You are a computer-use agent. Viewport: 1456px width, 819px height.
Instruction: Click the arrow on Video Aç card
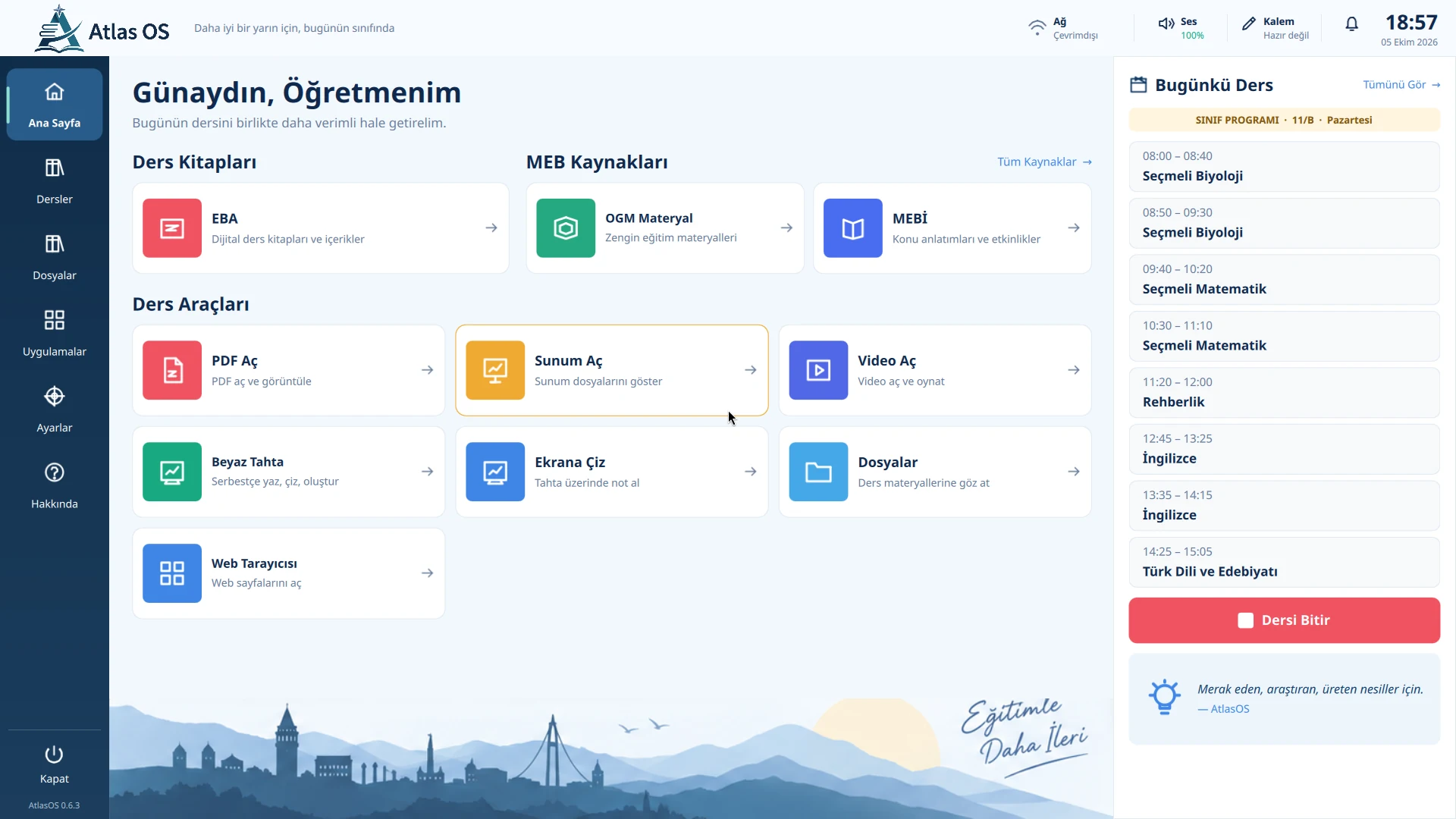click(x=1074, y=370)
